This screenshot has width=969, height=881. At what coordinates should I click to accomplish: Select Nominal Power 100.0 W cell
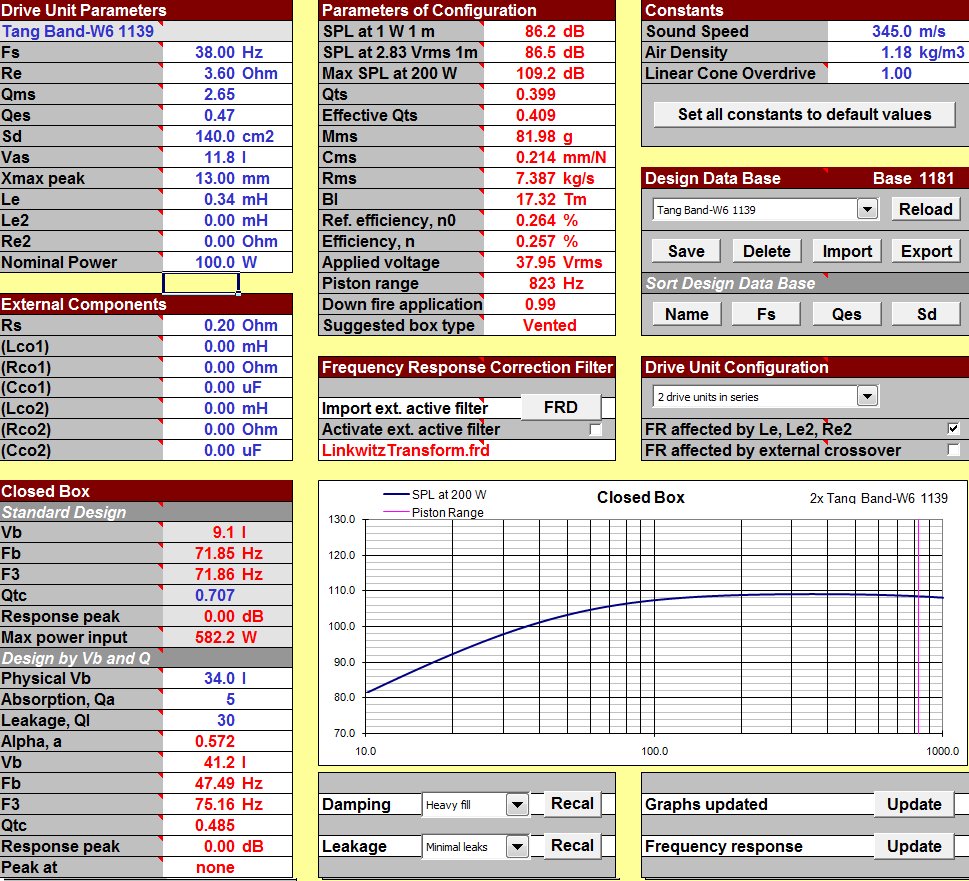tap(227, 263)
